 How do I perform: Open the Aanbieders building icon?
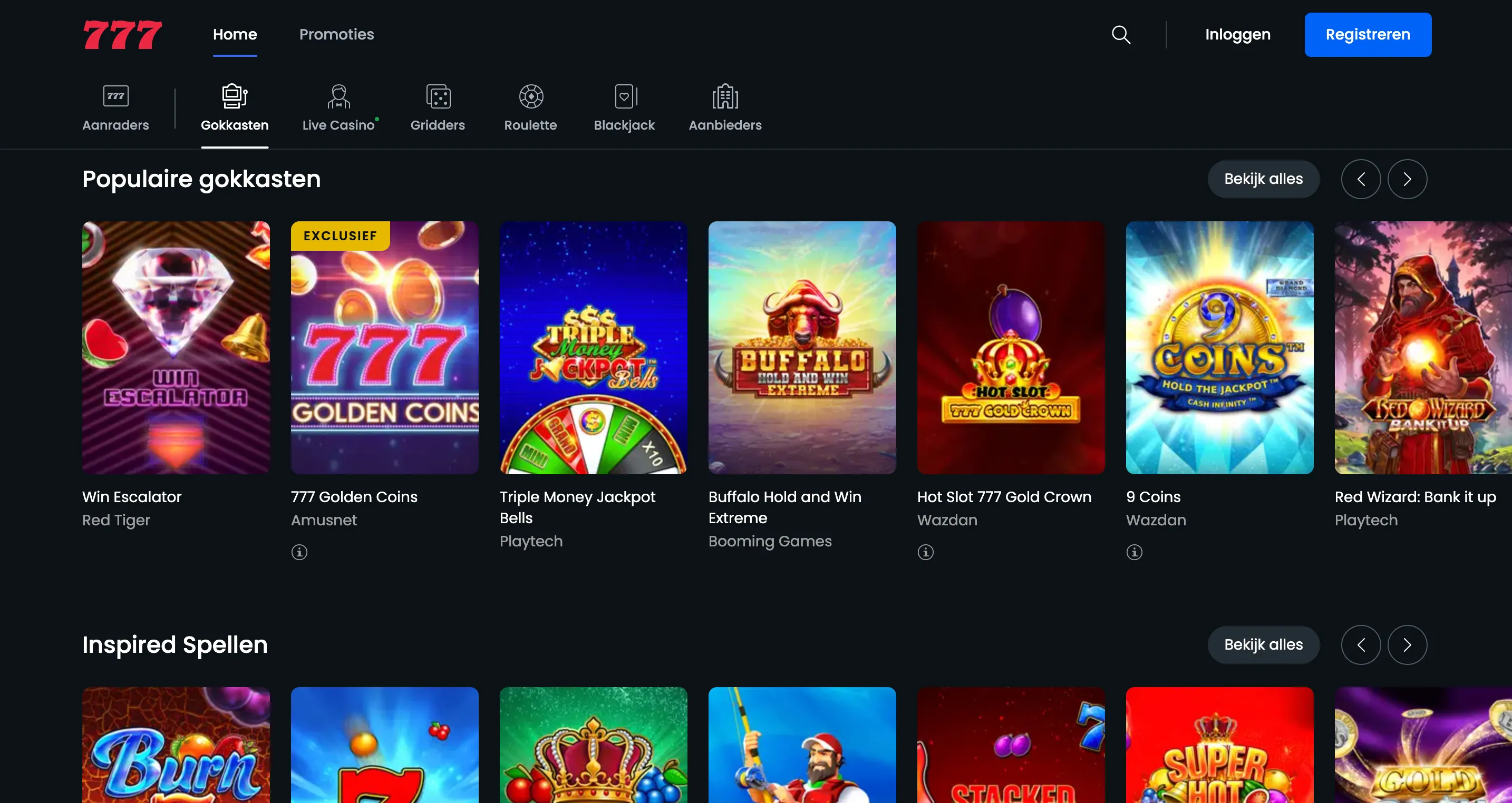(x=725, y=96)
